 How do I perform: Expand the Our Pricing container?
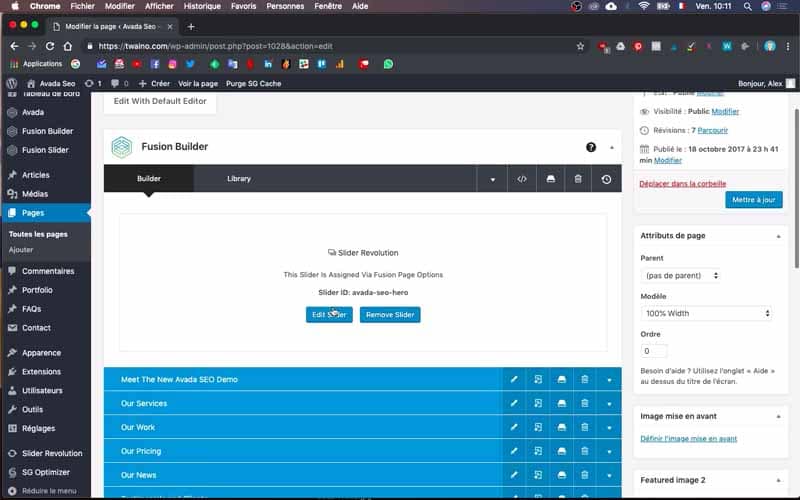[x=609, y=452]
